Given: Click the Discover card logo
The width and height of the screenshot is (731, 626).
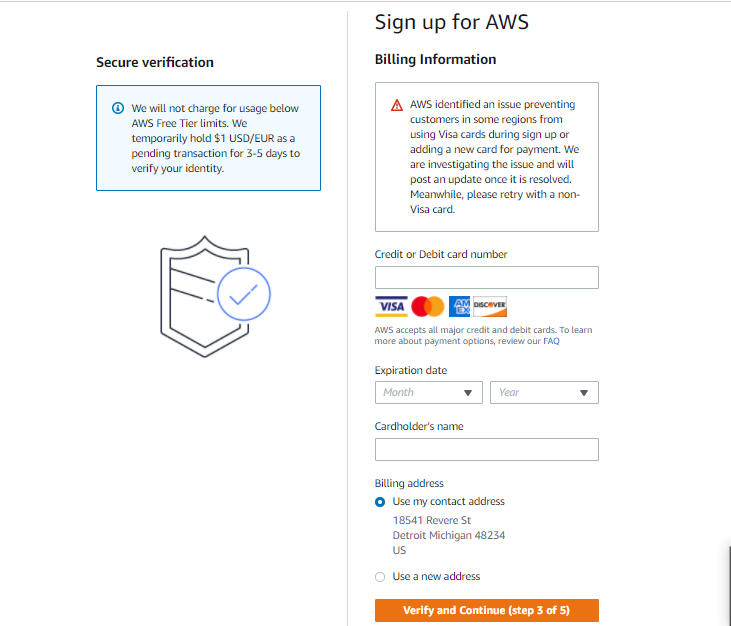Looking at the screenshot, I should 490,306.
